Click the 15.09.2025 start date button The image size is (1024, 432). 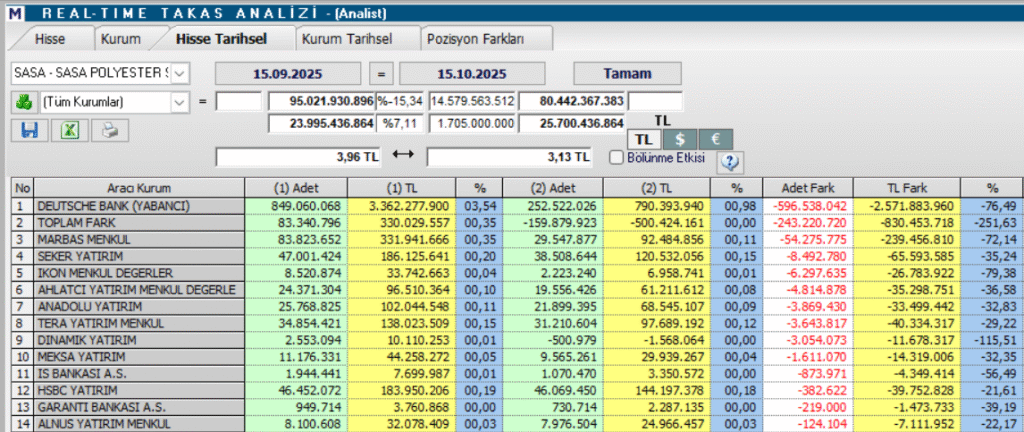[288, 74]
